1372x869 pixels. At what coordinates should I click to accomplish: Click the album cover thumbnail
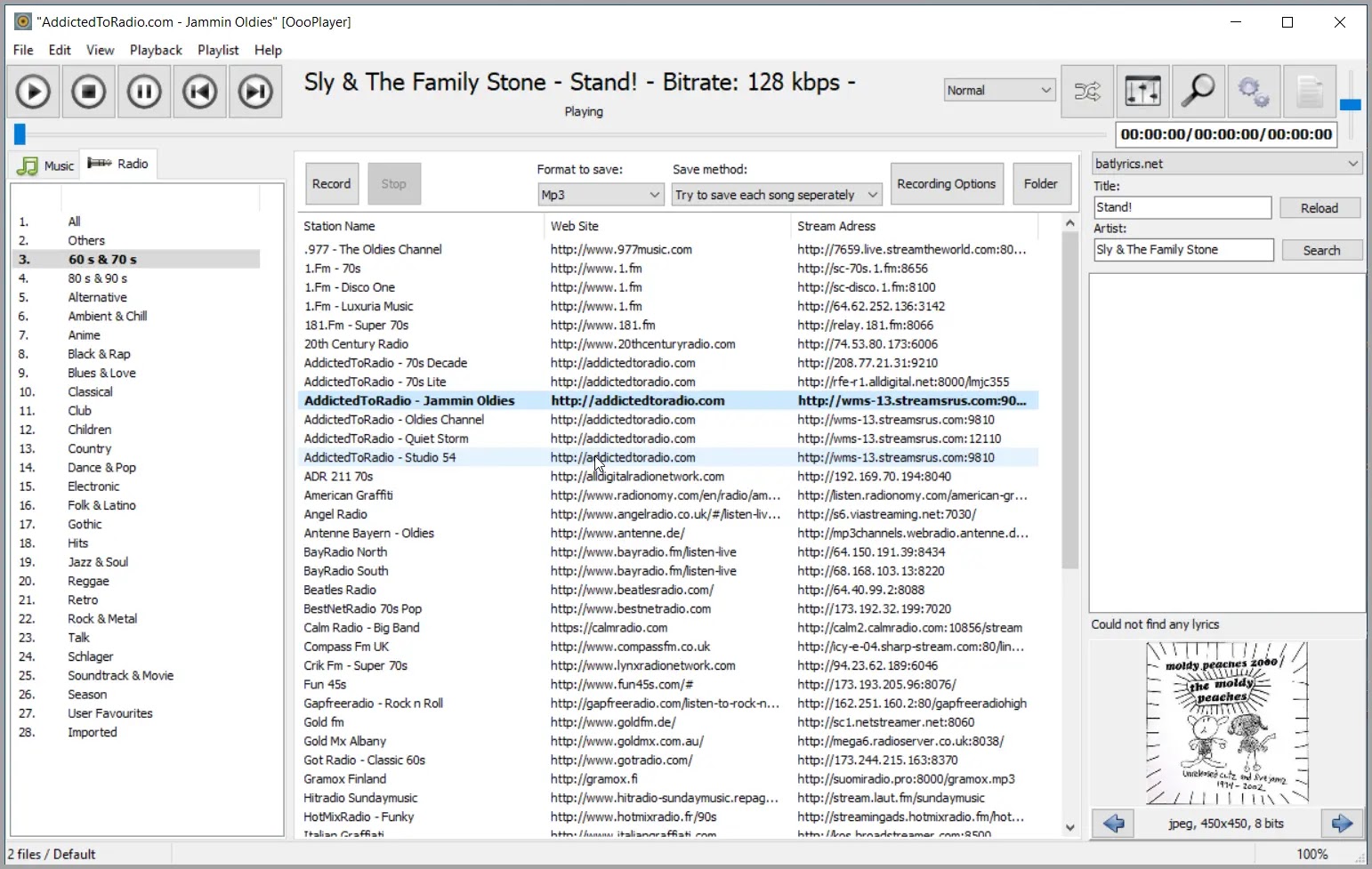point(1227,723)
